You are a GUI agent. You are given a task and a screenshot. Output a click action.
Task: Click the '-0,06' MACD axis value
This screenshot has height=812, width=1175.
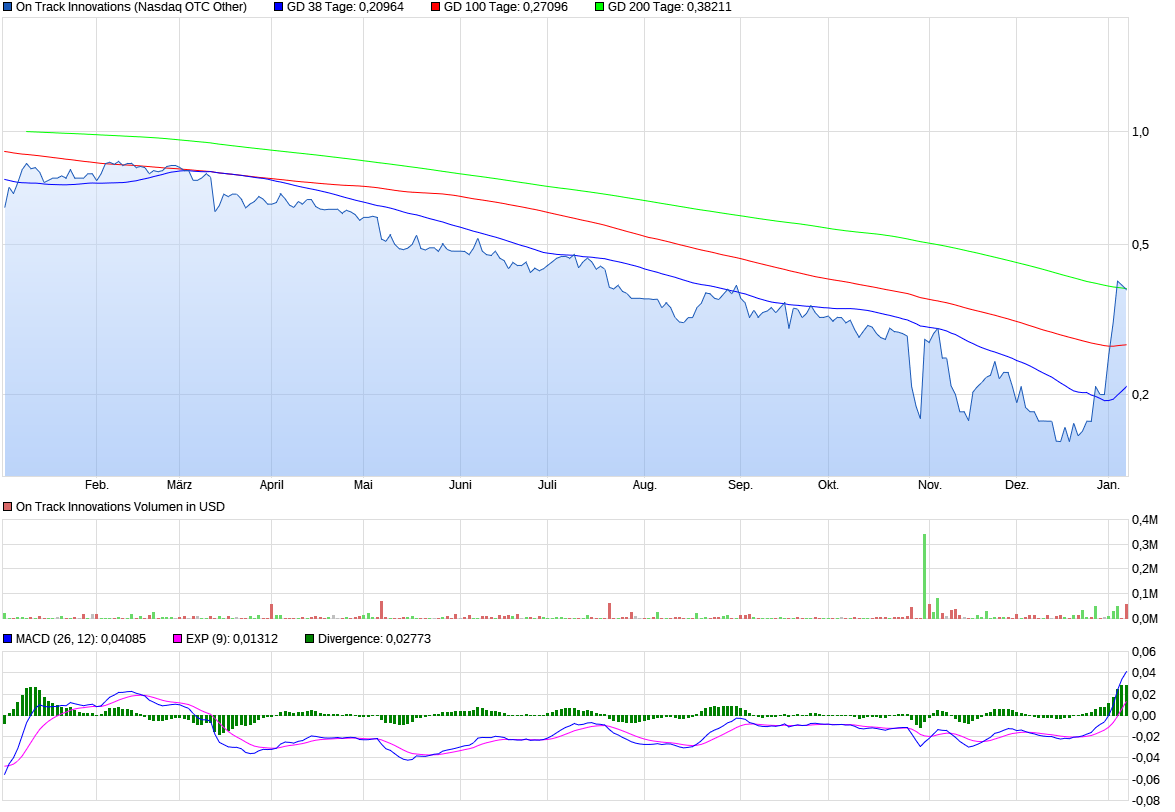[x=1144, y=780]
